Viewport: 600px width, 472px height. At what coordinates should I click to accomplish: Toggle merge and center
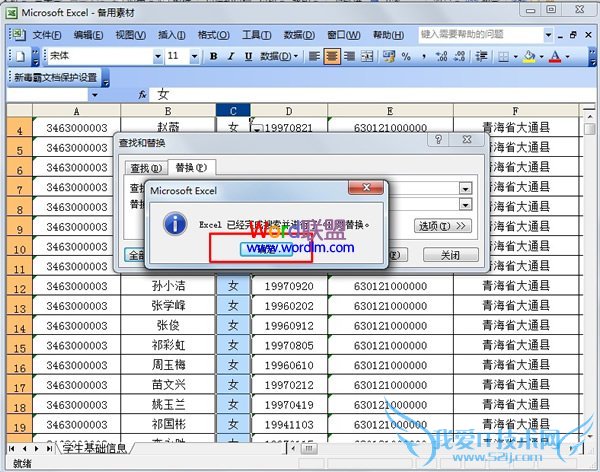coord(367,57)
